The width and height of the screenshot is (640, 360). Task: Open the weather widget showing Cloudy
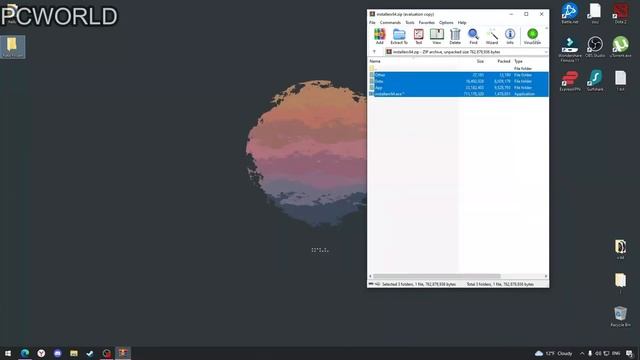553,353
